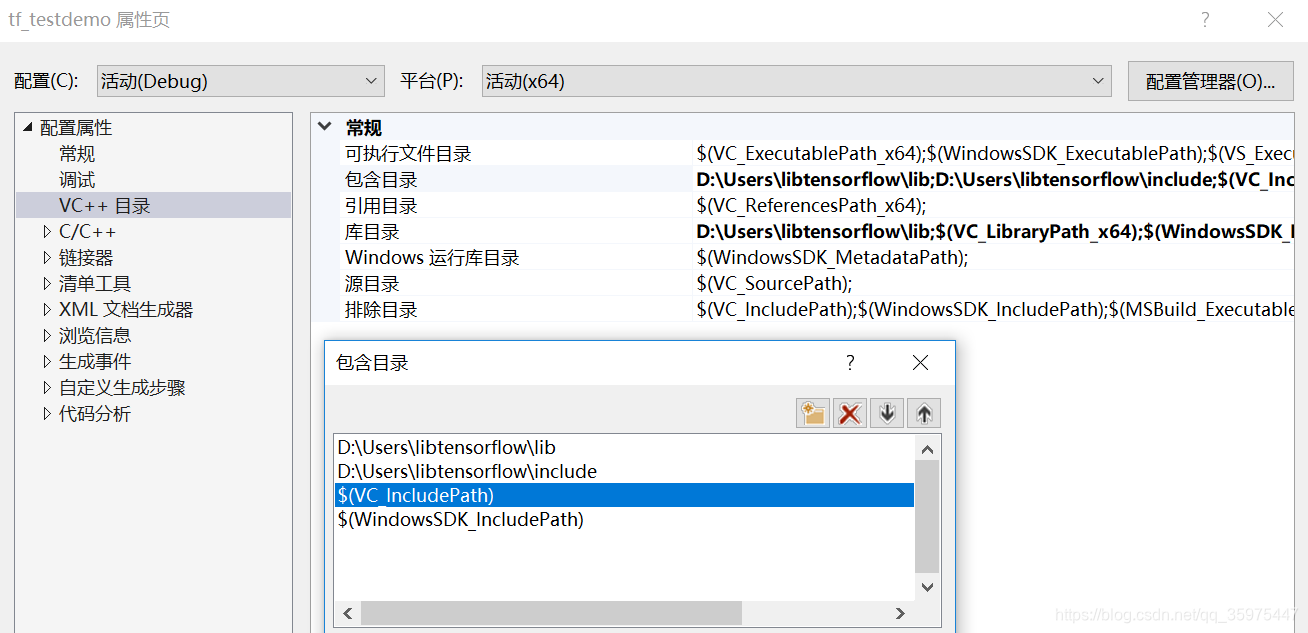The height and width of the screenshot is (633, 1308).
Task: Move $(VC_IncludePath) down with arrow icon
Action: coord(886,412)
